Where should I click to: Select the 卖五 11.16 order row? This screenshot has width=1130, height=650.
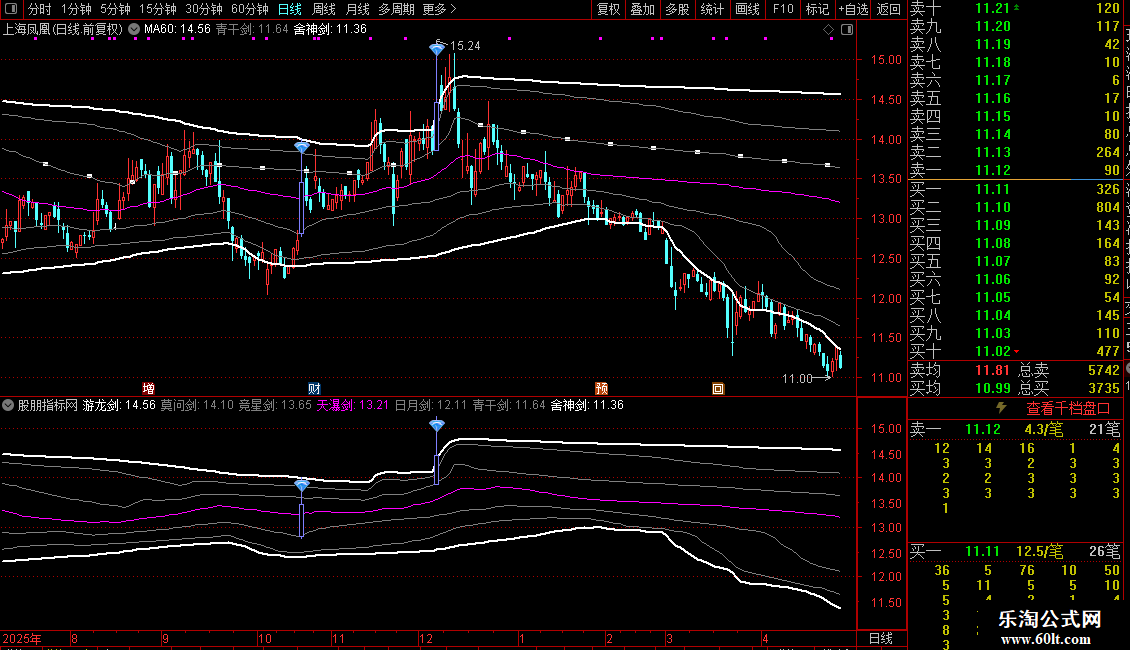[x=1015, y=98]
